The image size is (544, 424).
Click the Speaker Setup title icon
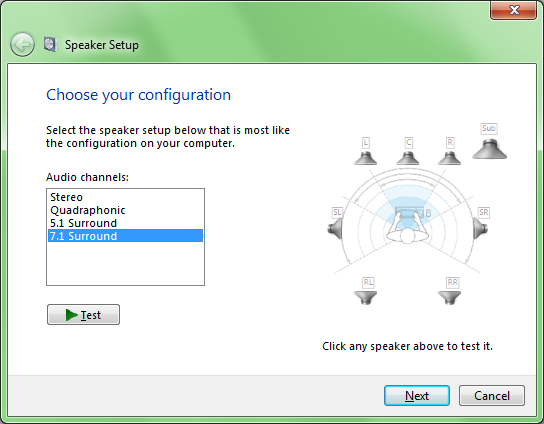[x=51, y=45]
